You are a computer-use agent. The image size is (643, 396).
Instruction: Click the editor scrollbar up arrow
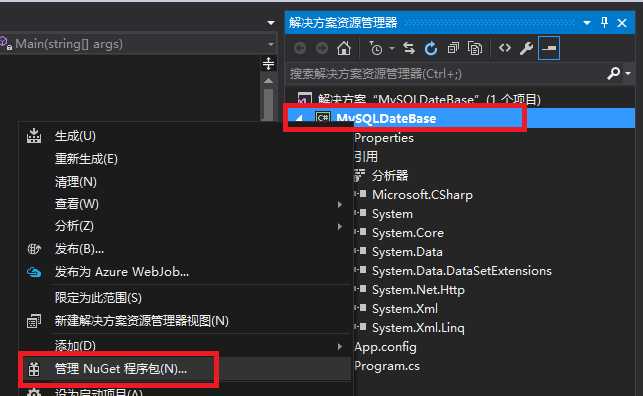(x=268, y=81)
